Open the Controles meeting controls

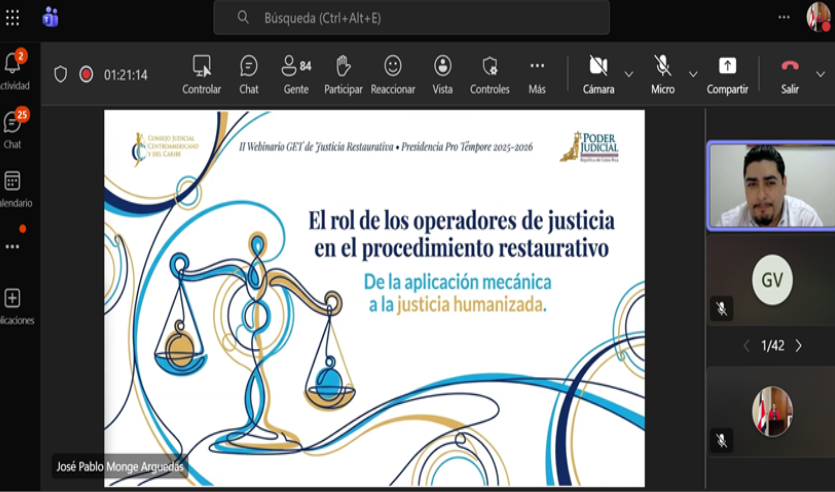pyautogui.click(x=490, y=73)
